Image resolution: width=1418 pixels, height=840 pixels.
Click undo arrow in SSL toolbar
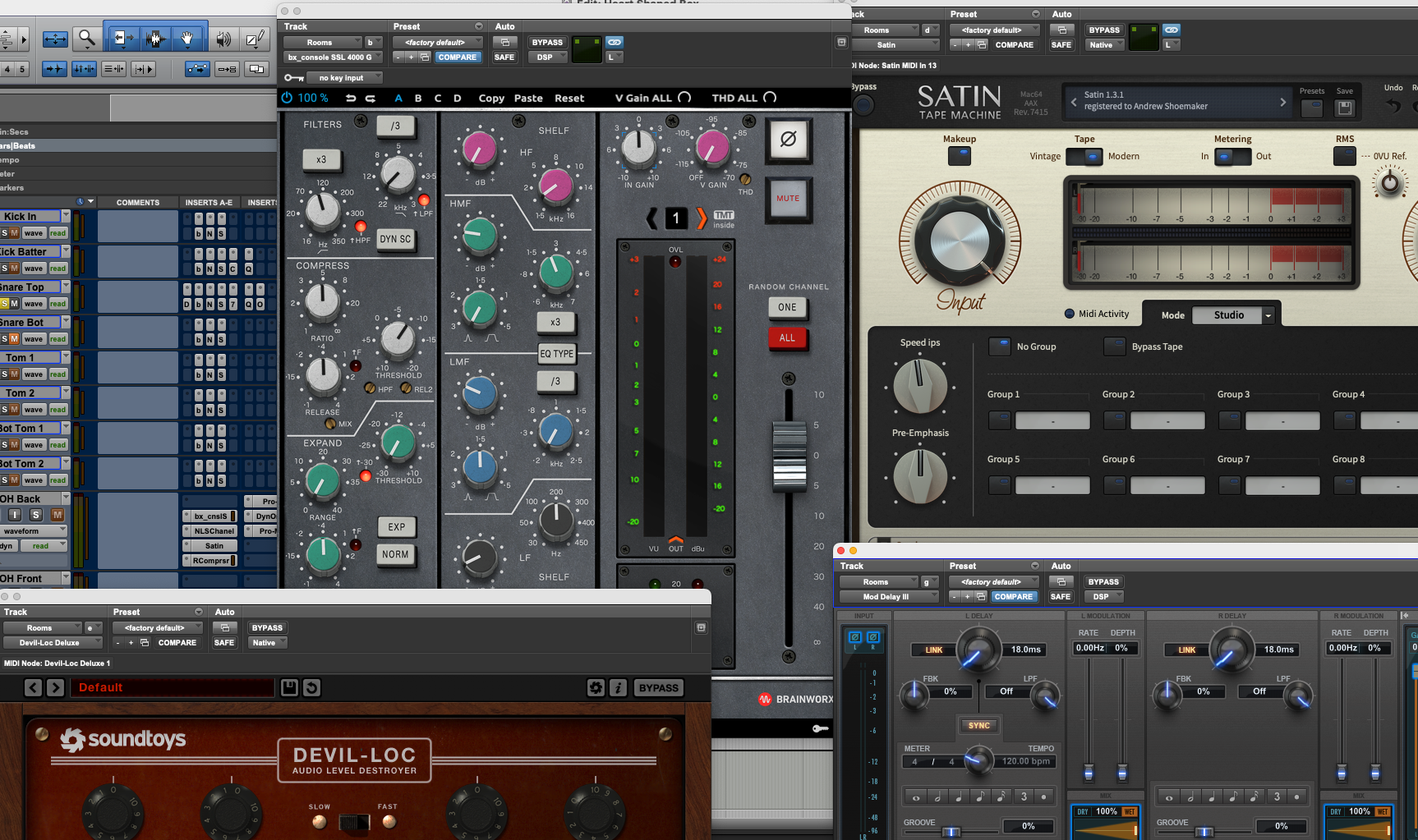pos(351,98)
